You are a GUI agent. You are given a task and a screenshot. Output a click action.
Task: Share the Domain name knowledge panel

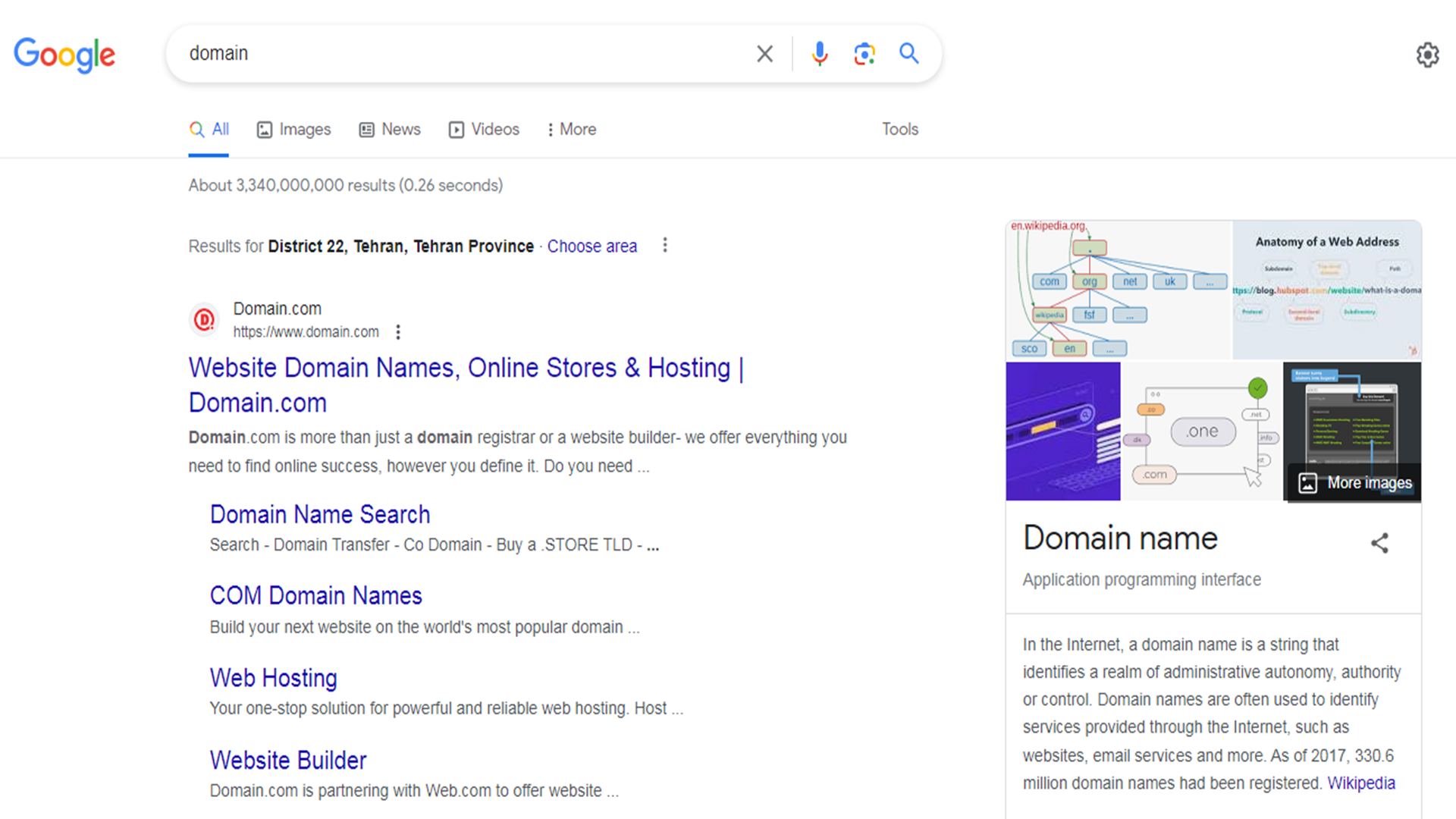coord(1379,543)
